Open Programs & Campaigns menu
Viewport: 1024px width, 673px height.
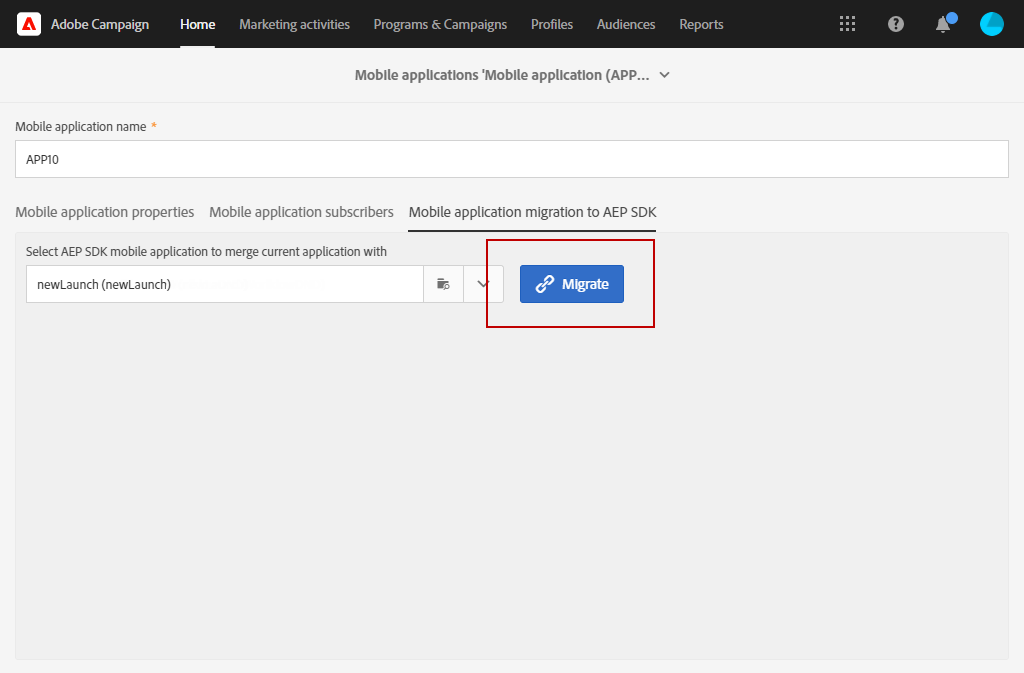(440, 24)
